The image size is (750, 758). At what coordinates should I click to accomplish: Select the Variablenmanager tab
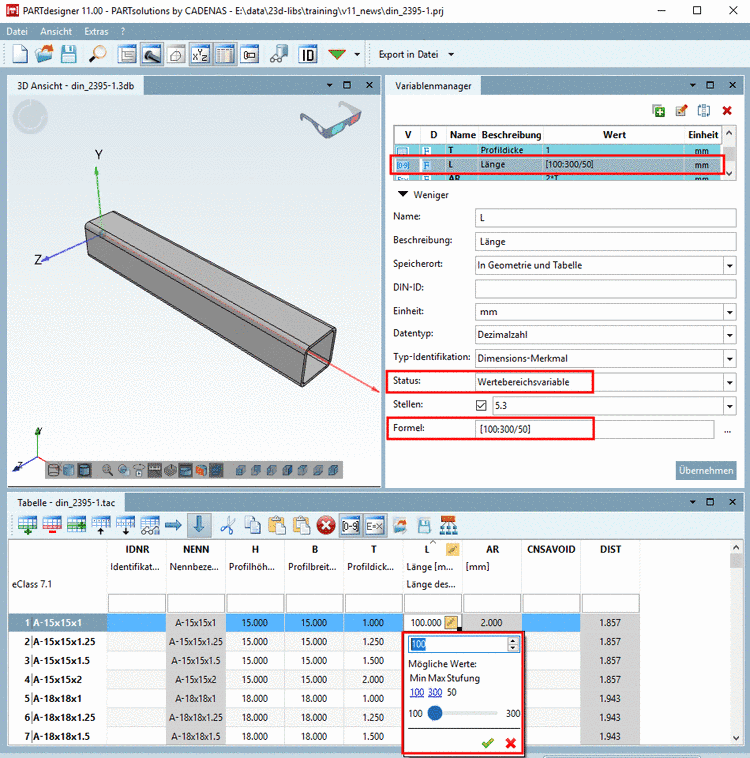433,86
